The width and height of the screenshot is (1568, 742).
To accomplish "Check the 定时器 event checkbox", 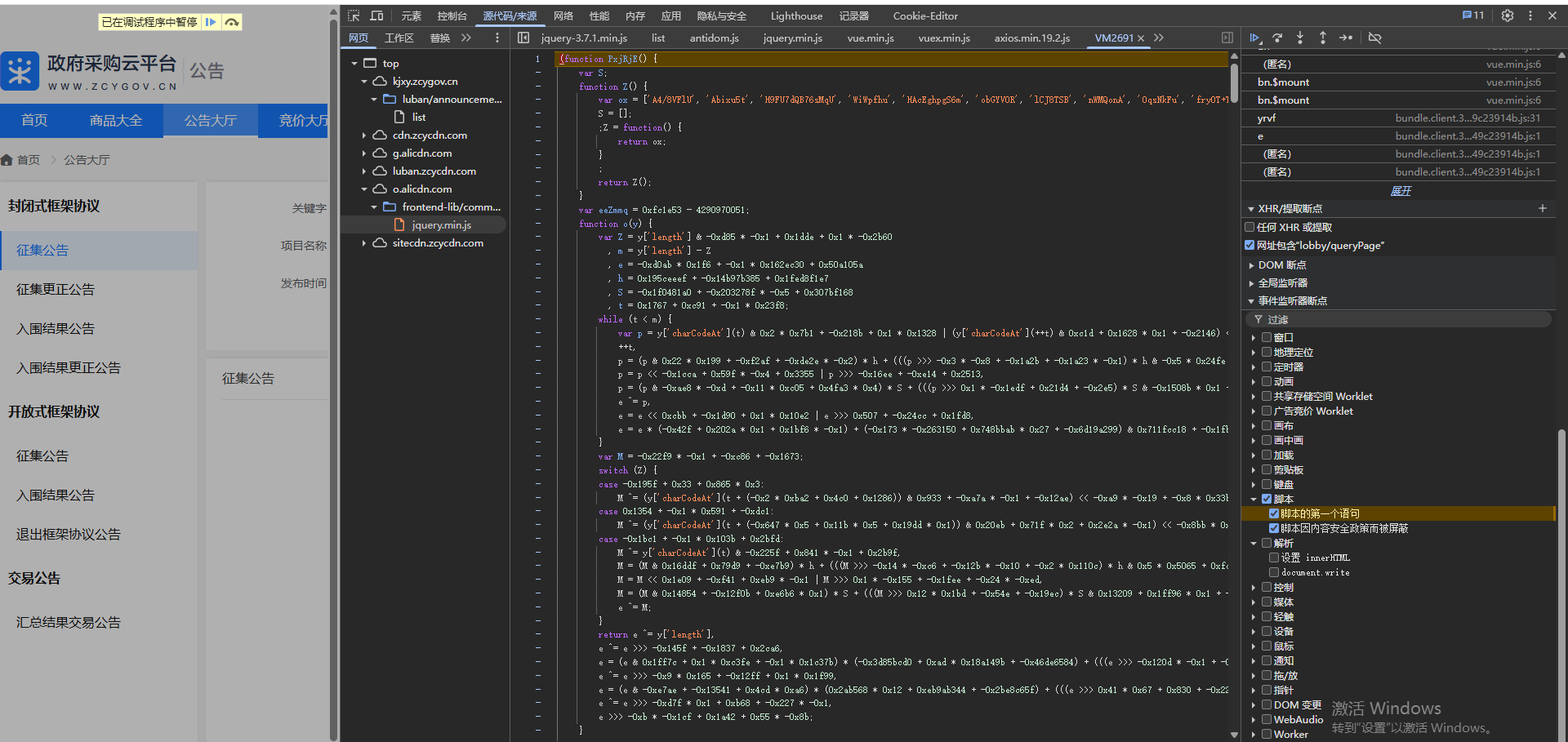I will tap(1267, 367).
